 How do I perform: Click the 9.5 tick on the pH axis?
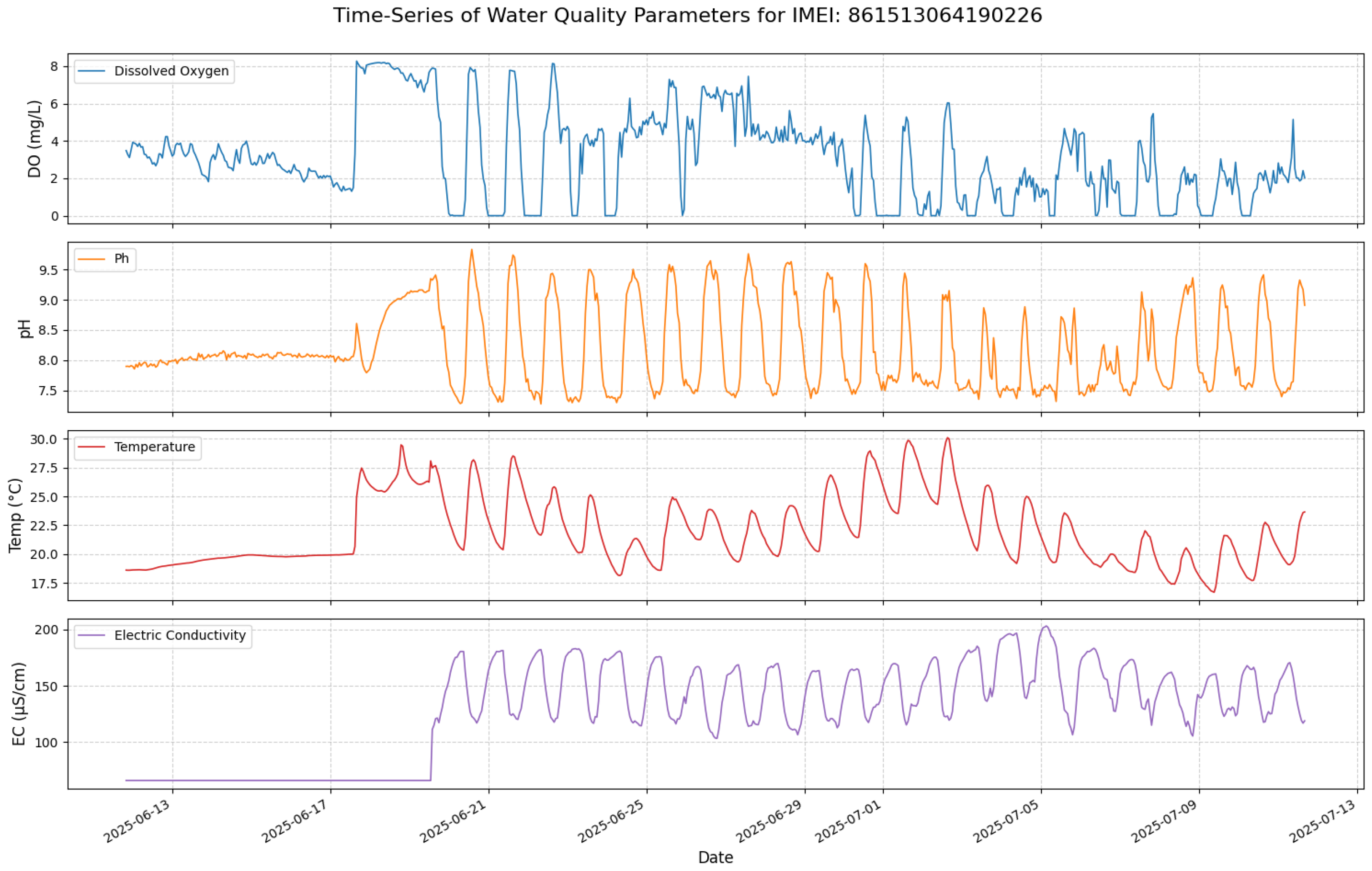pos(48,270)
